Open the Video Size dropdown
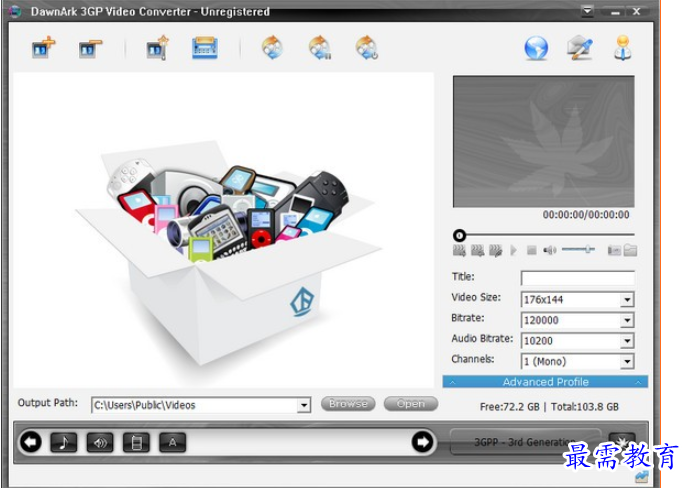This screenshot has height=488, width=687. coord(627,300)
